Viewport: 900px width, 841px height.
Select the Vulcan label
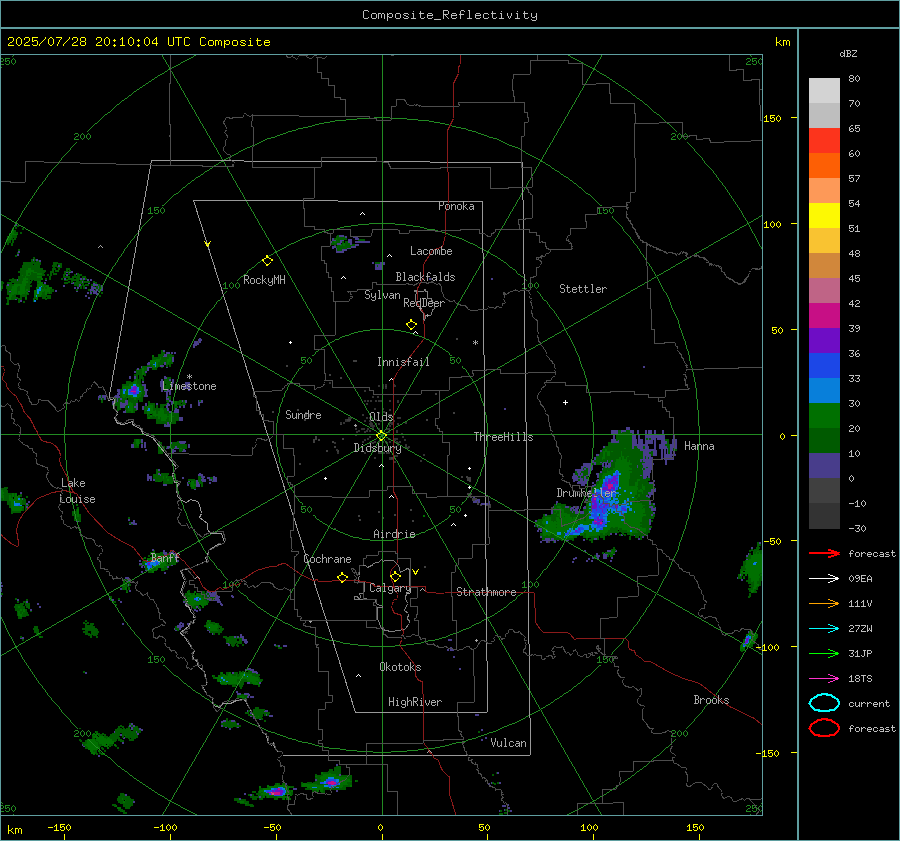tap(508, 743)
